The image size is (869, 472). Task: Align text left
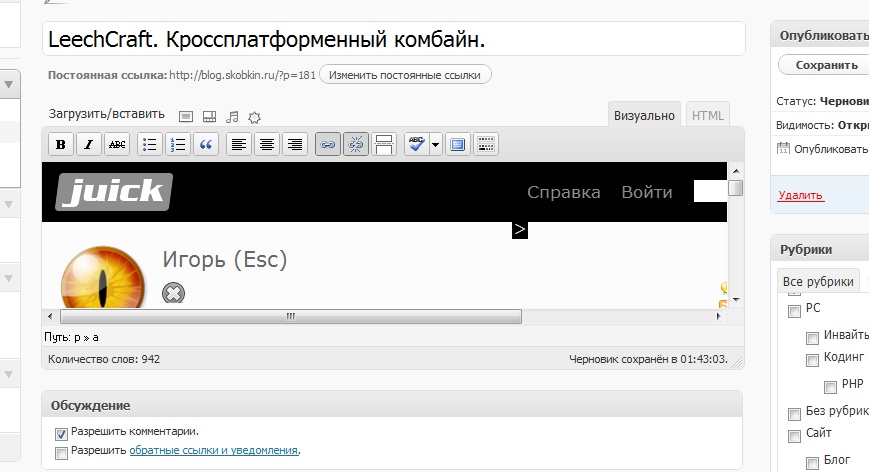[x=239, y=145]
